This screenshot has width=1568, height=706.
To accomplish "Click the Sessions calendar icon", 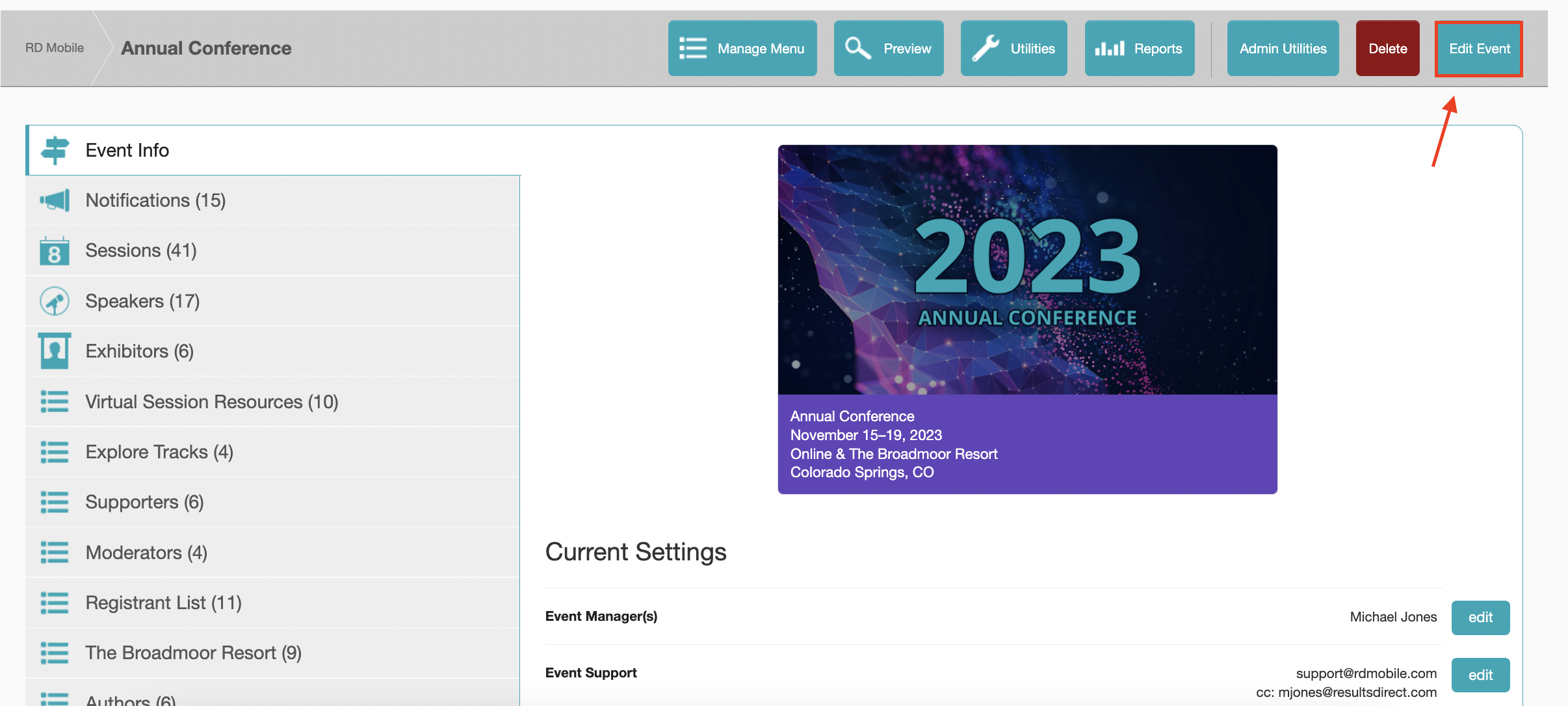I will tap(55, 251).
